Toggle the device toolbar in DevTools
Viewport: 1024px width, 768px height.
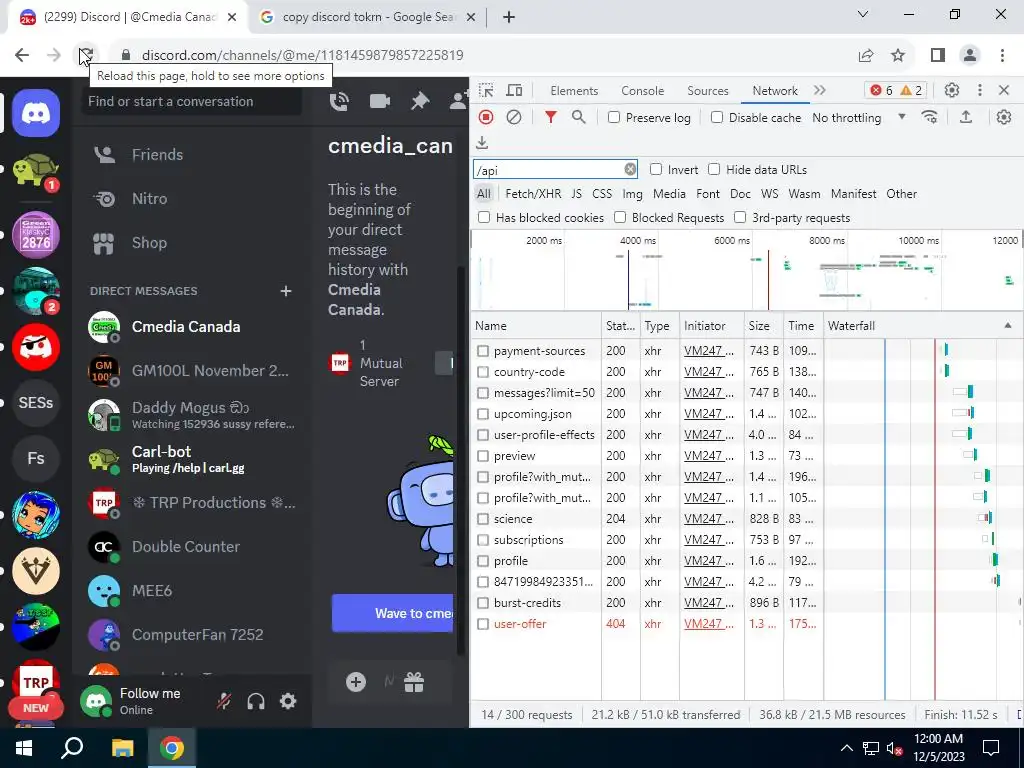click(515, 90)
